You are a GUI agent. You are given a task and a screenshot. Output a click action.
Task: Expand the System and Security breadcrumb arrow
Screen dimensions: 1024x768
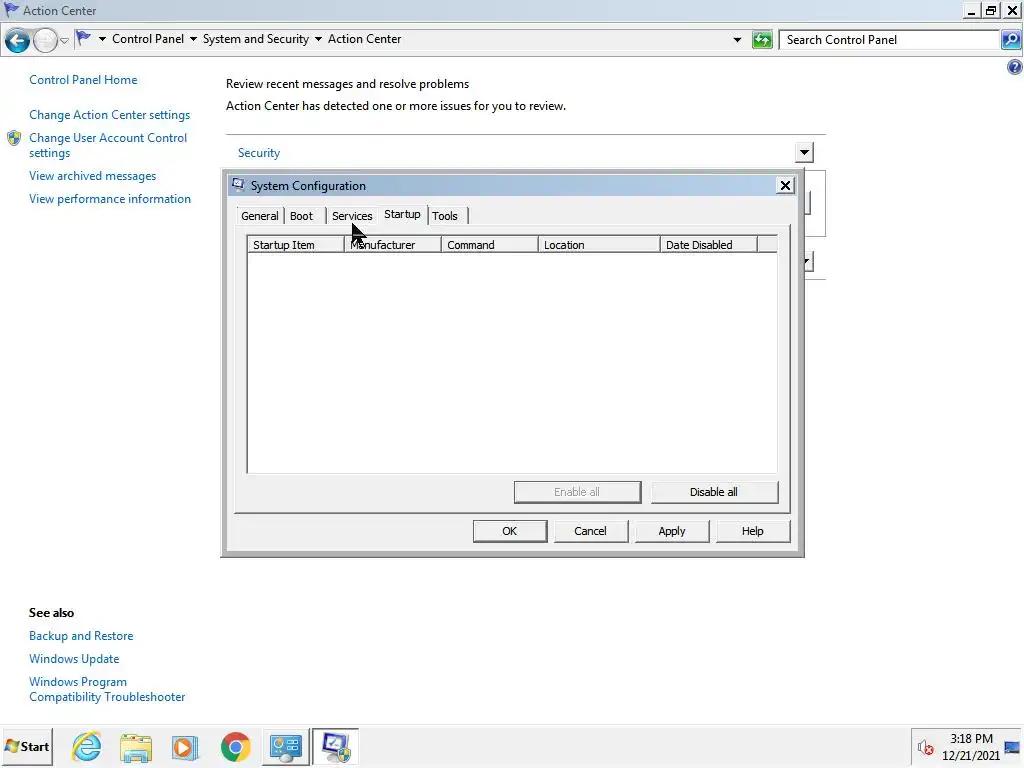pos(318,39)
